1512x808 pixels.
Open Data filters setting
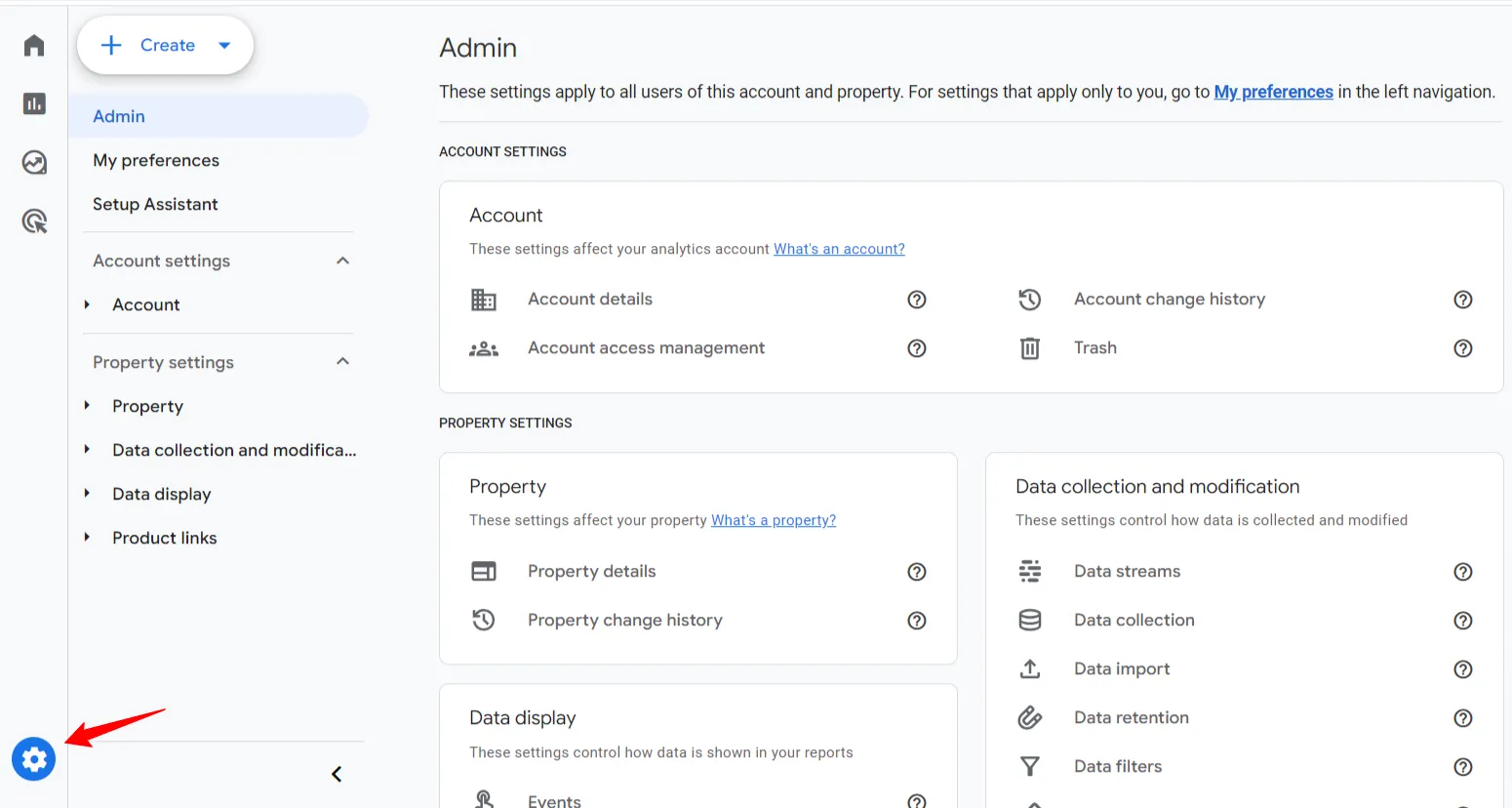click(x=1118, y=767)
